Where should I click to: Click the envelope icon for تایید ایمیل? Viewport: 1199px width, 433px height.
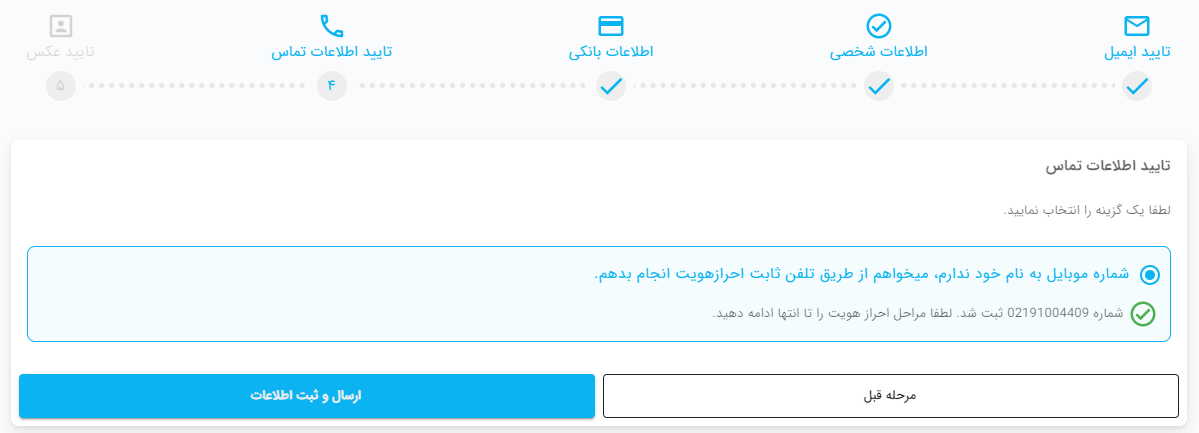1137,26
